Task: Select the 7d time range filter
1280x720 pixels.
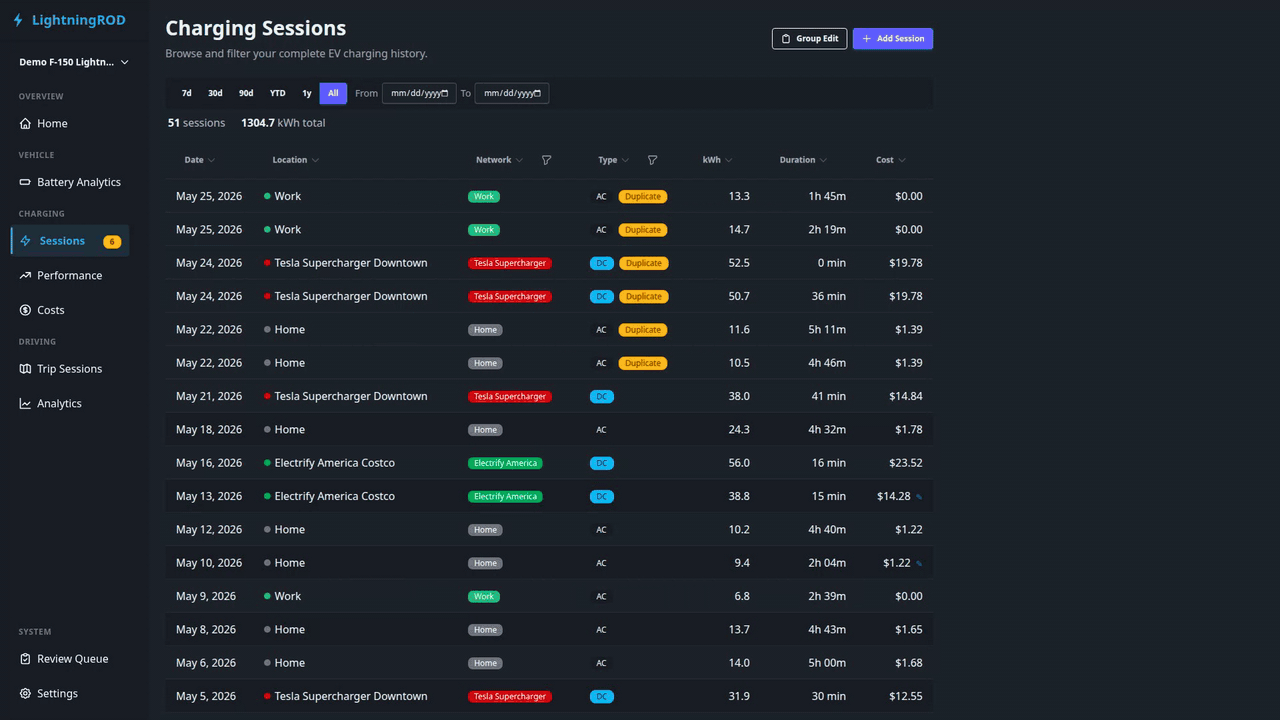Action: (x=187, y=93)
